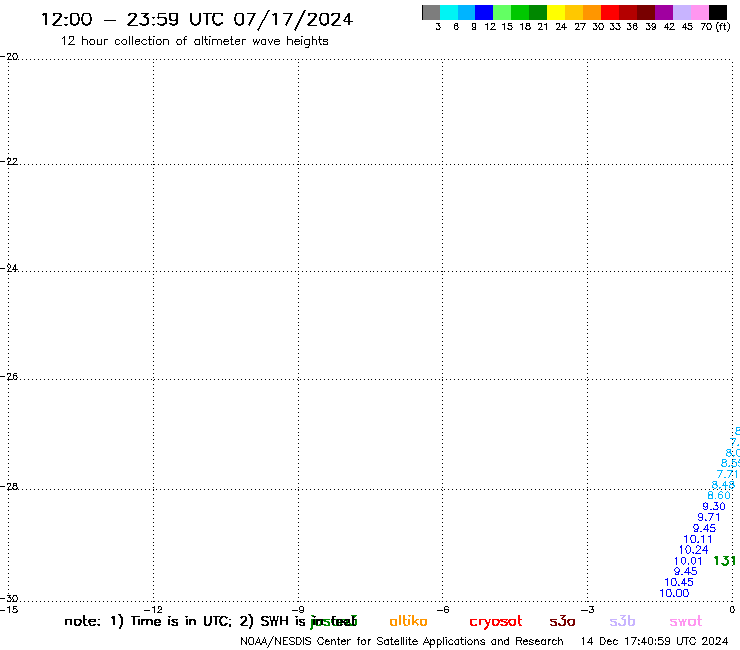Select the pink swatch in the color scale
Screen dimensions: 740x650
[700, 12]
